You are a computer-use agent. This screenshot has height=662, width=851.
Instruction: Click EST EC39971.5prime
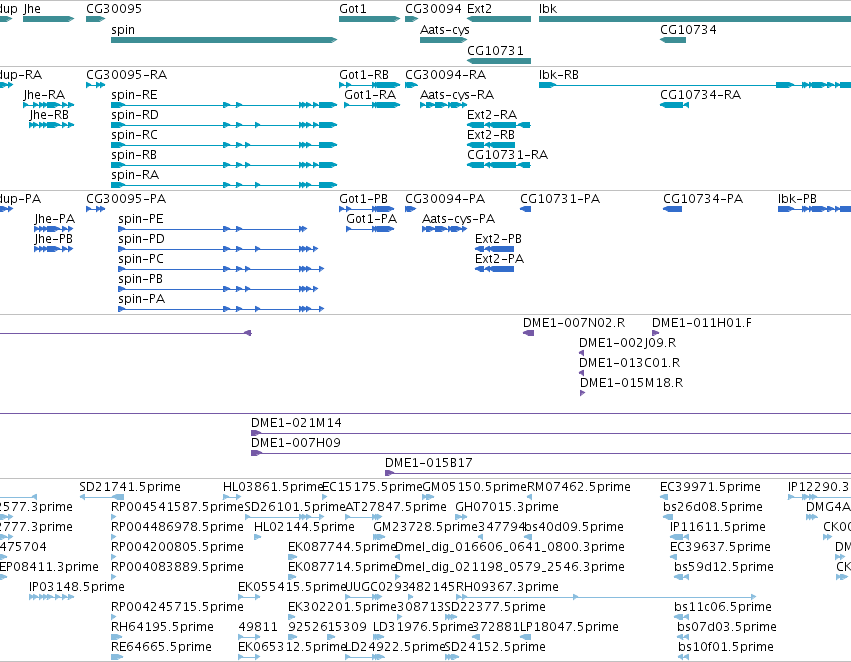click(x=666, y=497)
